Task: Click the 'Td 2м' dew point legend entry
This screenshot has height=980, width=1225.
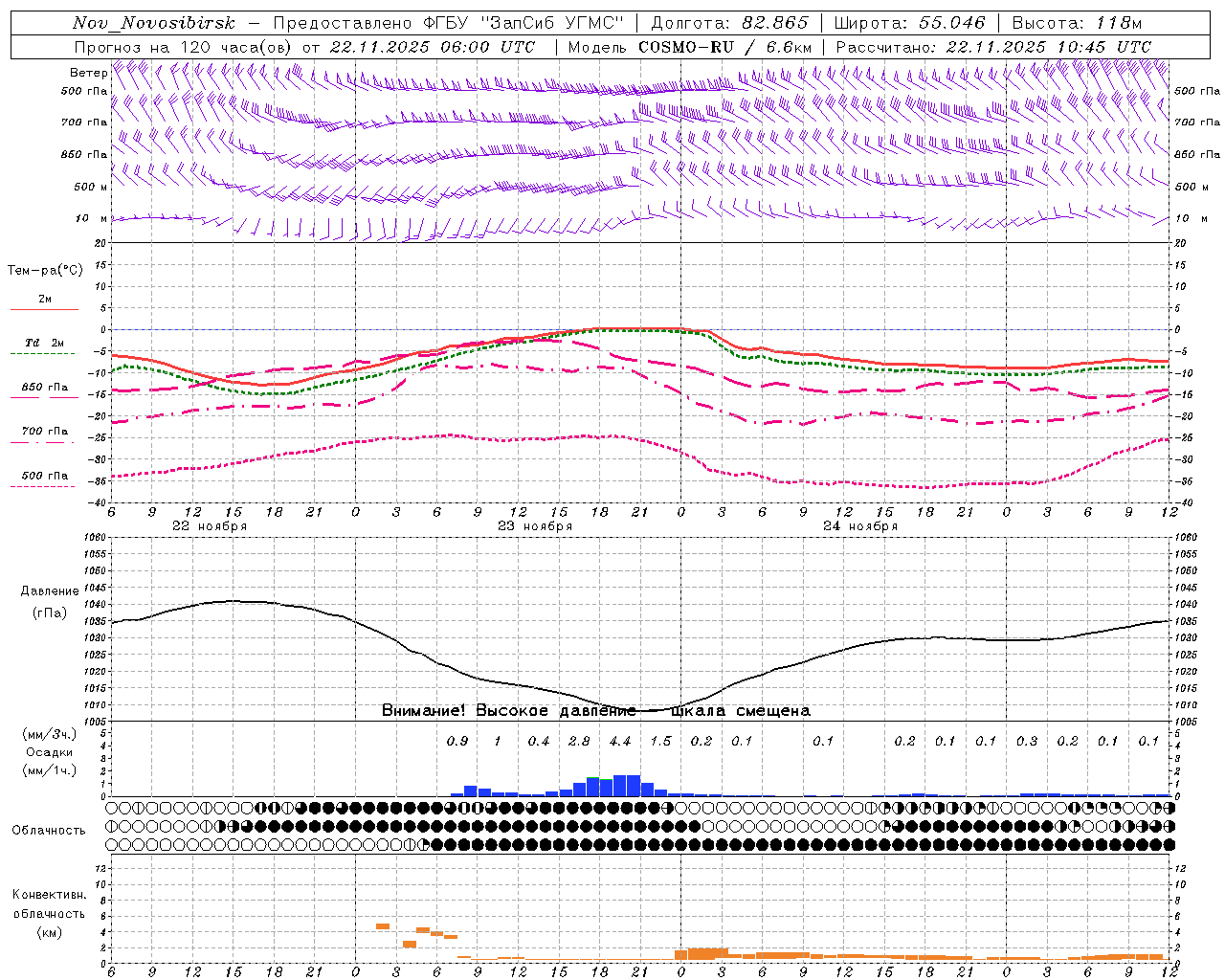Action: pos(44,343)
